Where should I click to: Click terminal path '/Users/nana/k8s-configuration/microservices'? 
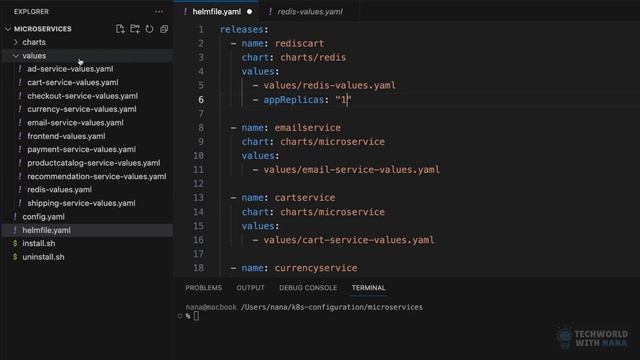coord(332,307)
